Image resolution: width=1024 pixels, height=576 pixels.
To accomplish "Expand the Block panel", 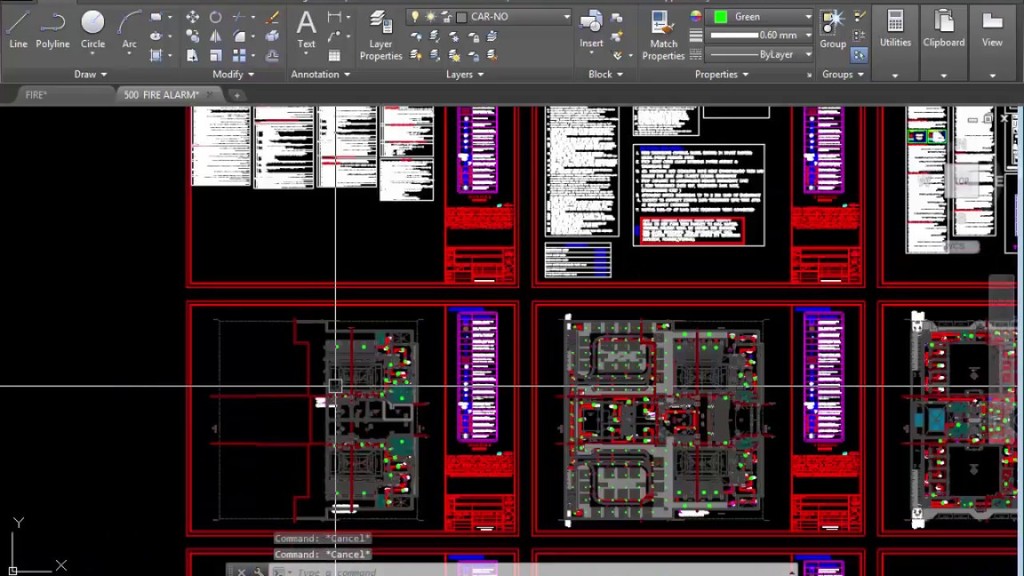I will coord(605,74).
